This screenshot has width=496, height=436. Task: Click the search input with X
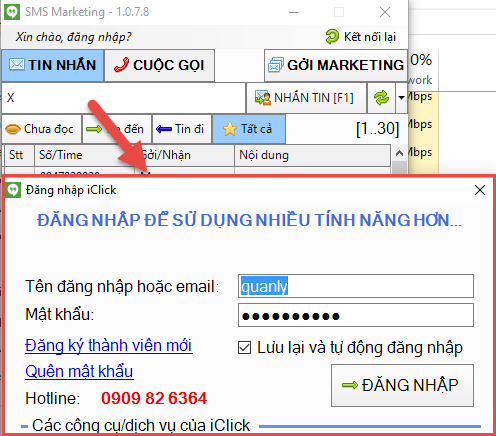[x=123, y=98]
